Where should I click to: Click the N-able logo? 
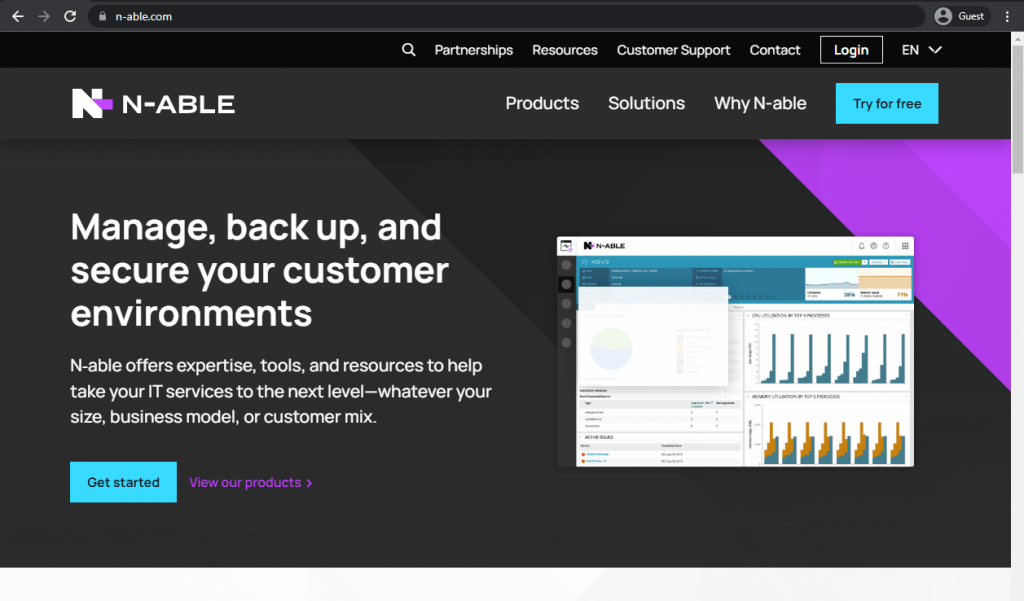coord(153,103)
